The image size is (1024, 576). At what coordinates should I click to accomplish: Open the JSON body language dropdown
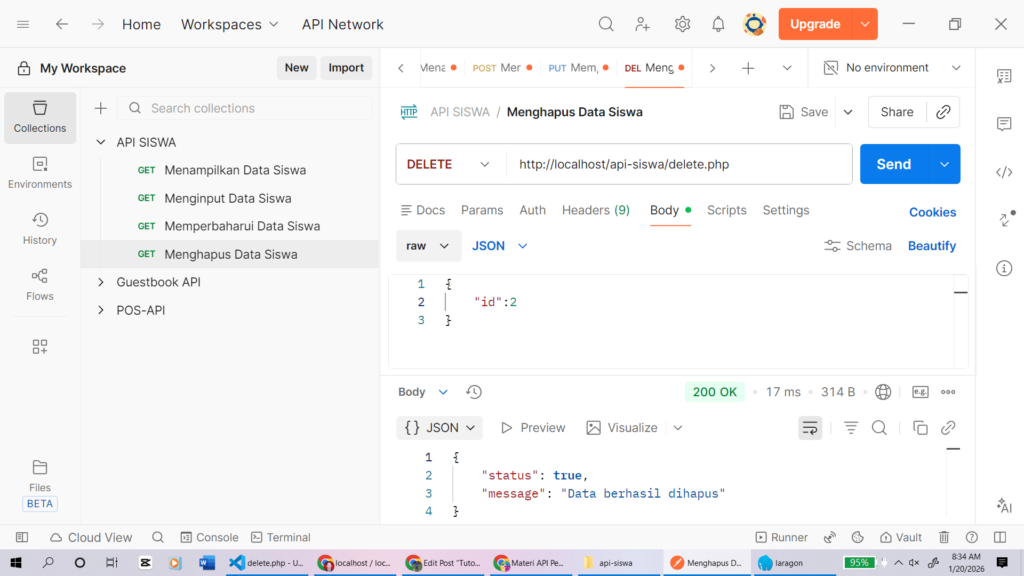499,246
